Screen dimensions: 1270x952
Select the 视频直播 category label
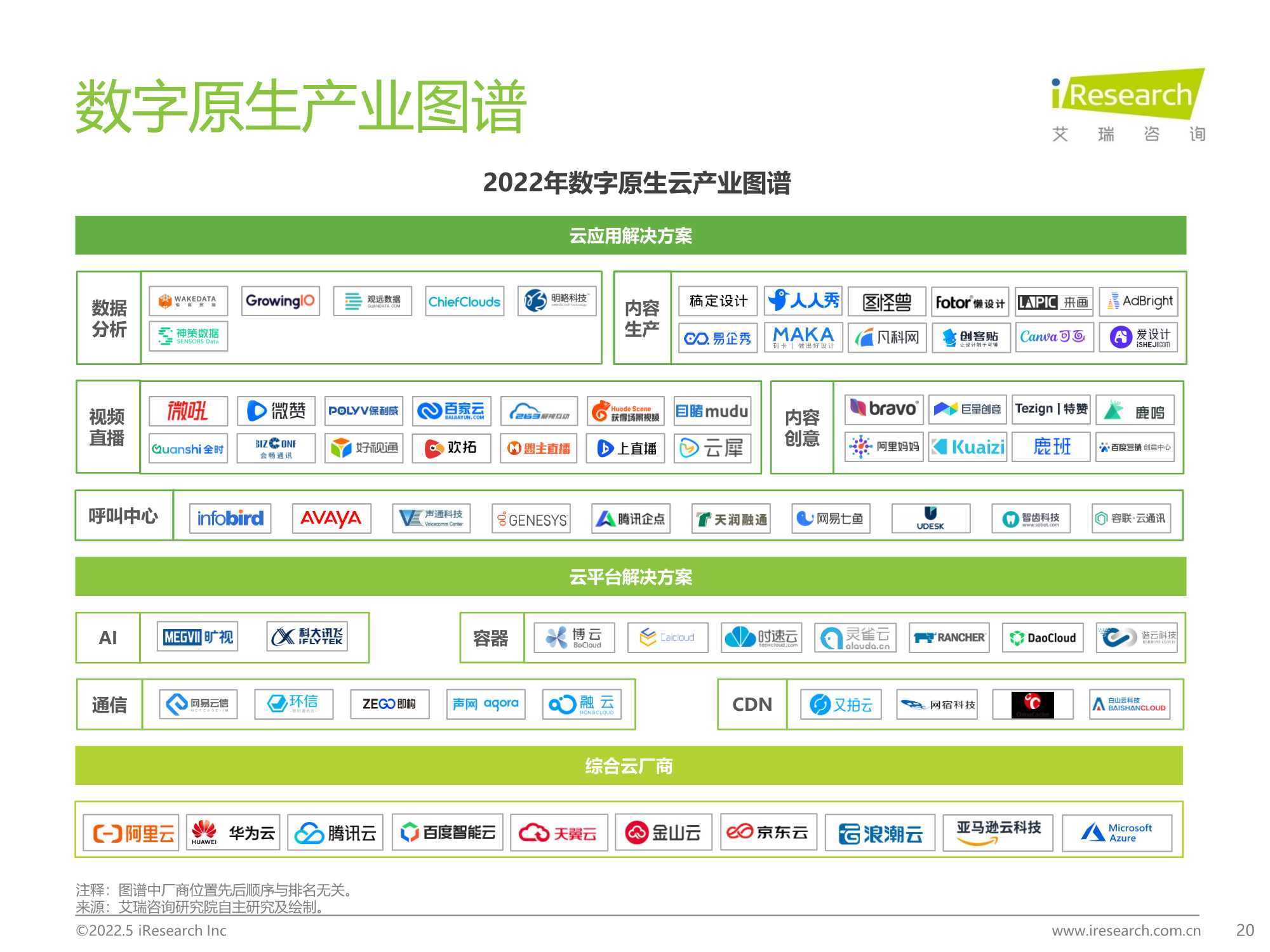(x=107, y=428)
